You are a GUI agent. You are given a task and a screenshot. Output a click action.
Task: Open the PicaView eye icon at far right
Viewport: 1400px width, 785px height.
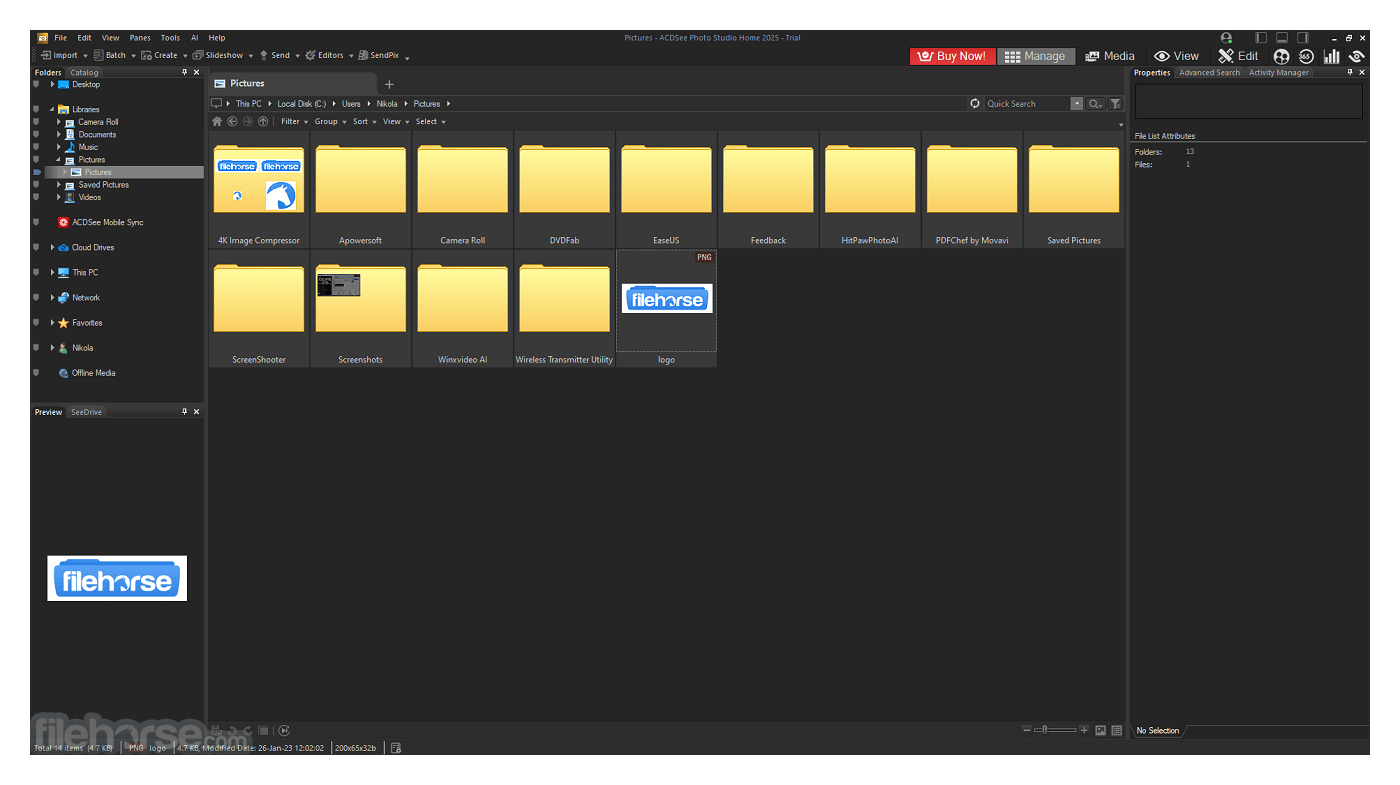pyautogui.click(x=1357, y=57)
